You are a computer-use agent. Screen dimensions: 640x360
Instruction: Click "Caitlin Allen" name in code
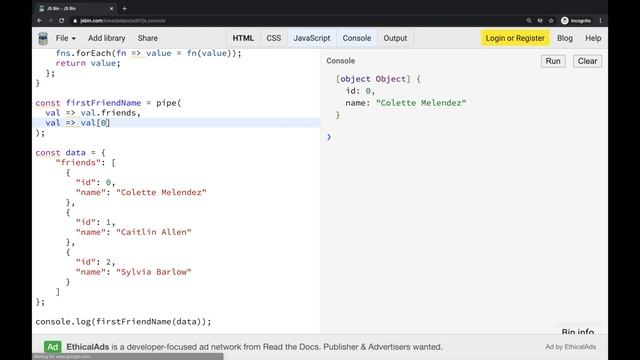click(154, 232)
